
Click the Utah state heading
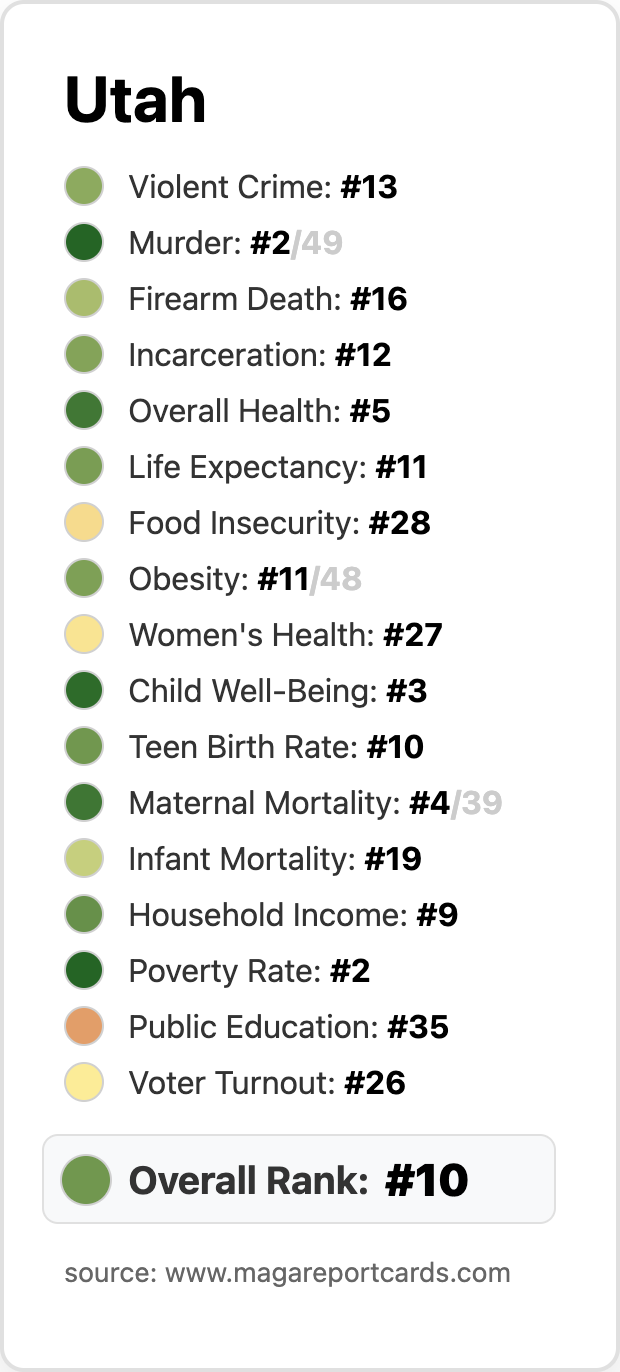click(x=135, y=100)
